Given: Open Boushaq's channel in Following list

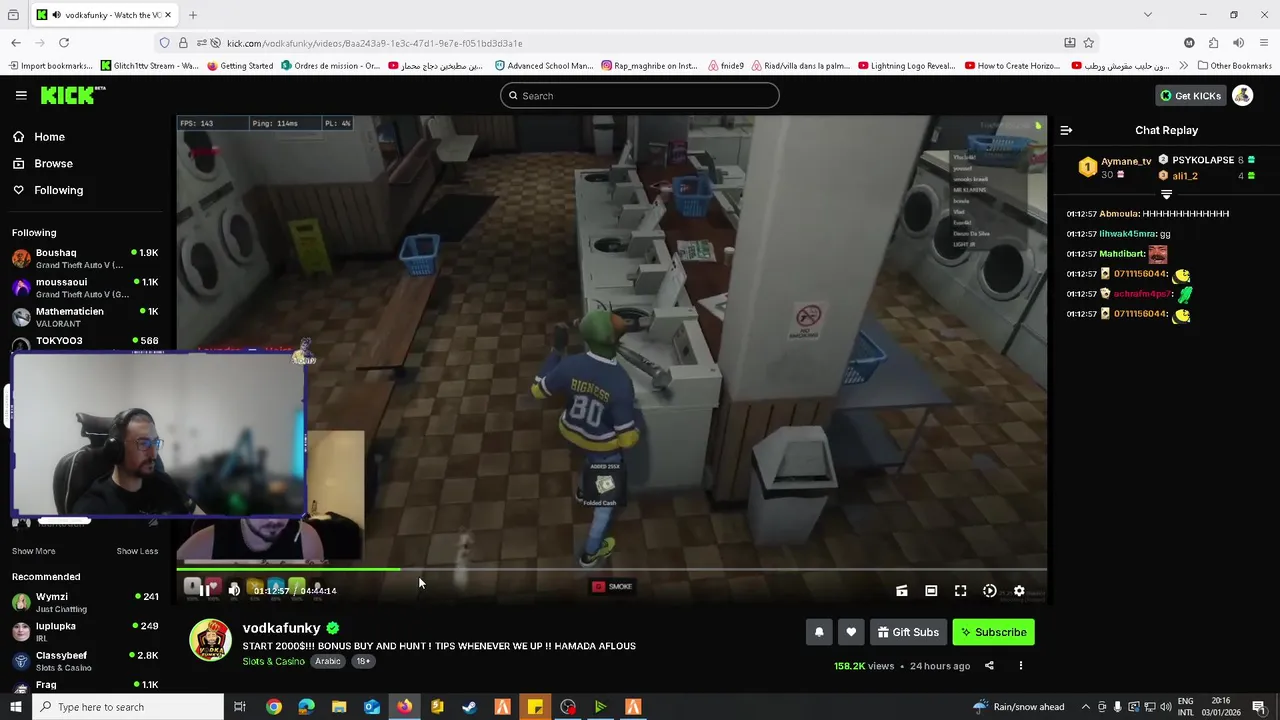Looking at the screenshot, I should (85, 258).
